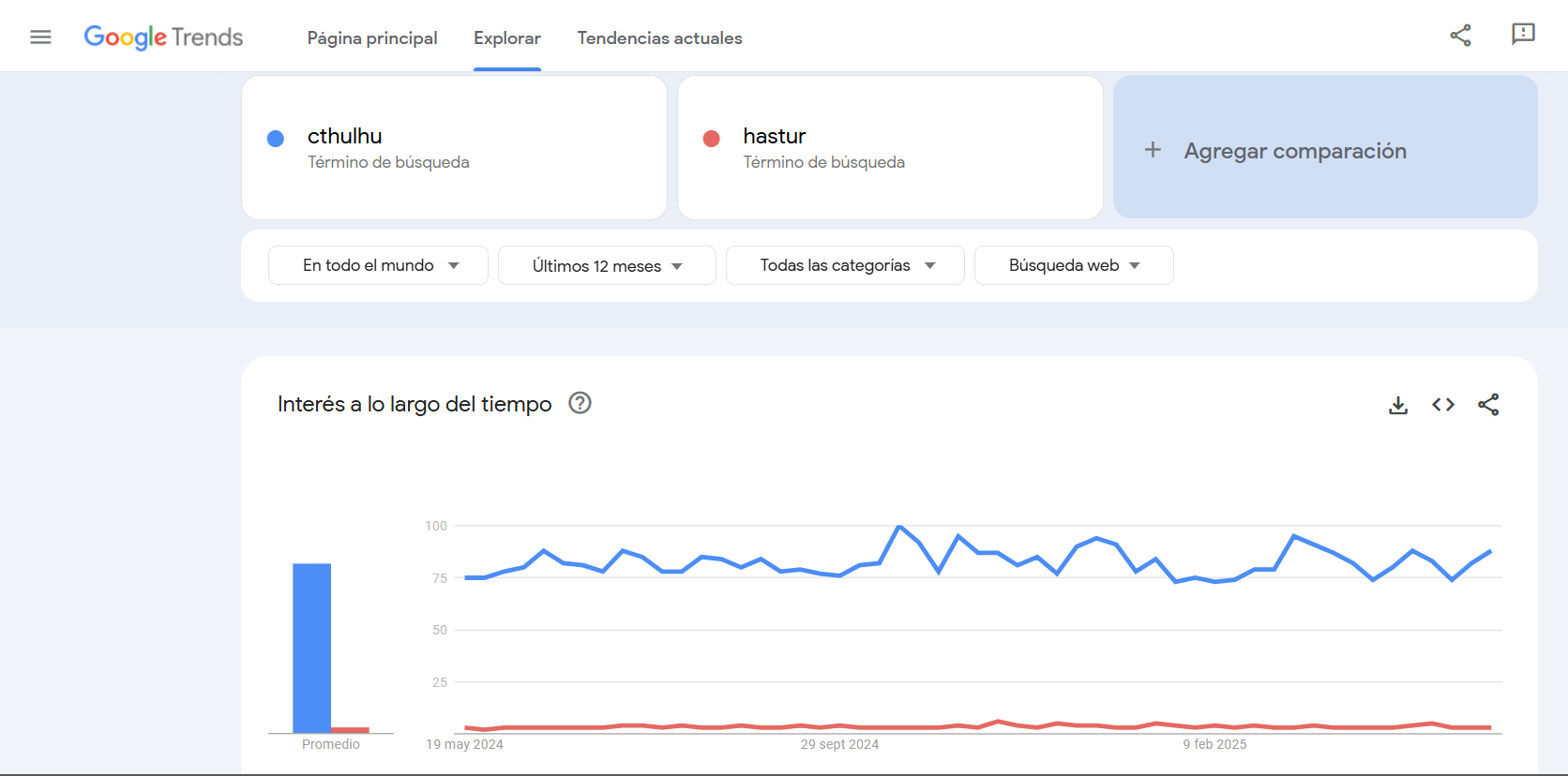
Task: Open the Búsqueda web type dropdown
Action: coord(1074,265)
